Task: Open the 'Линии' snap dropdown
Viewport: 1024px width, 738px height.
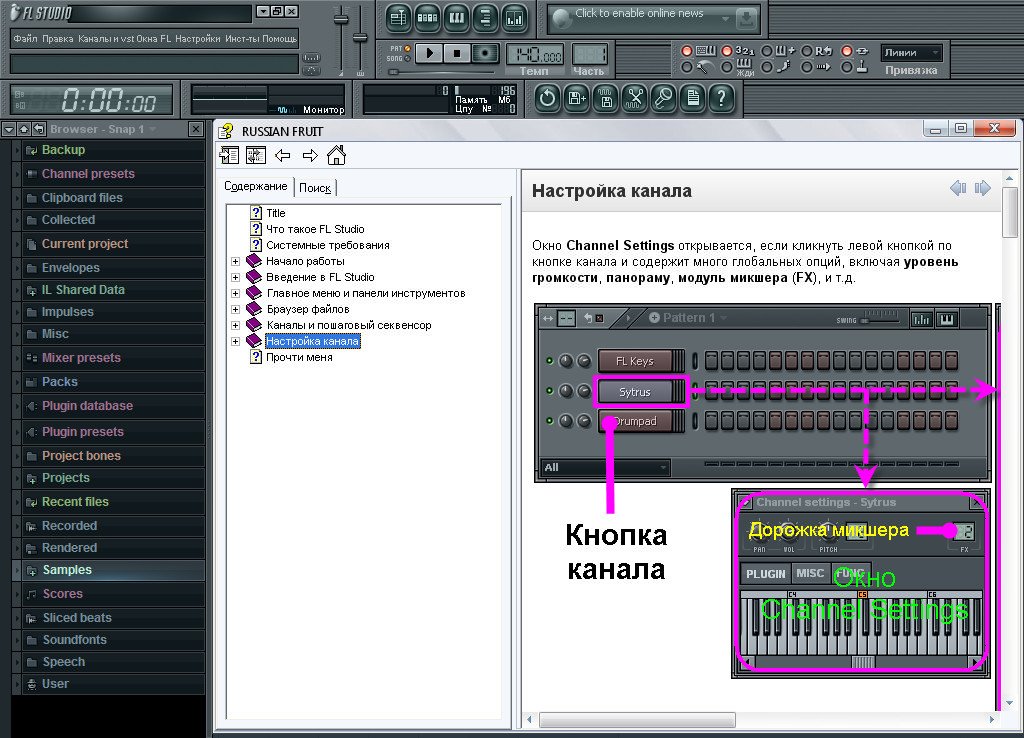Action: [x=911, y=52]
